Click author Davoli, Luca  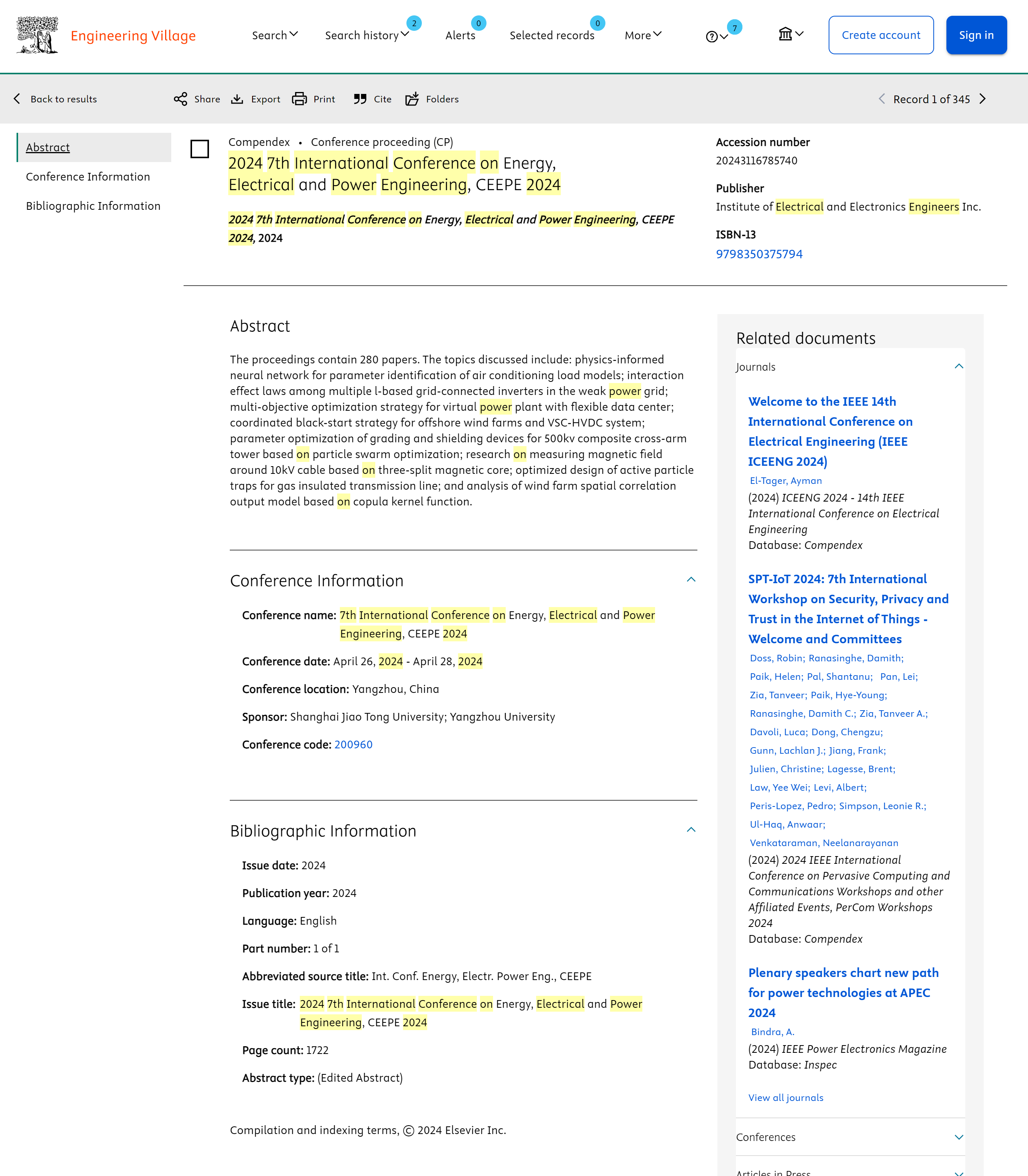click(x=779, y=732)
